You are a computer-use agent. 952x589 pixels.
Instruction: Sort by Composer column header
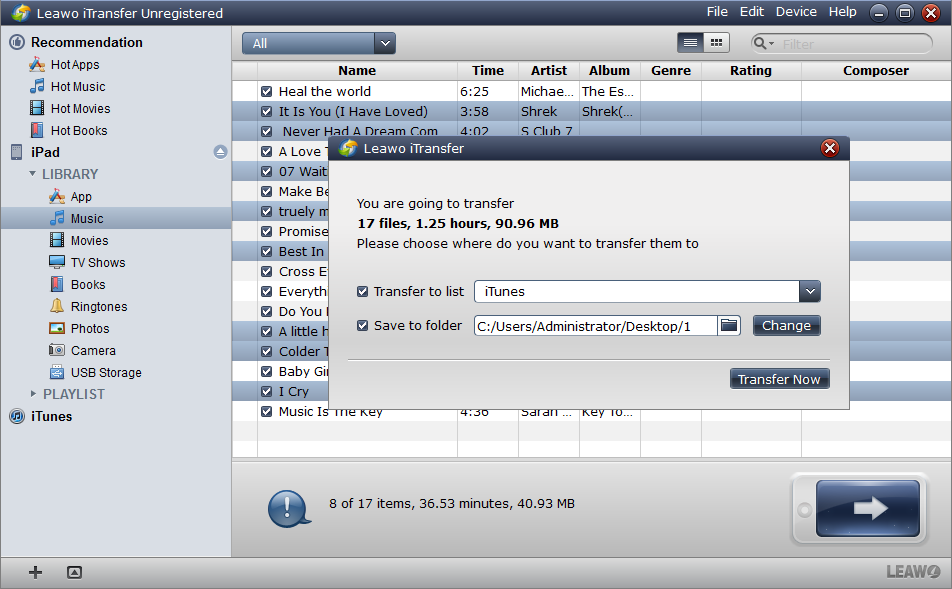876,70
